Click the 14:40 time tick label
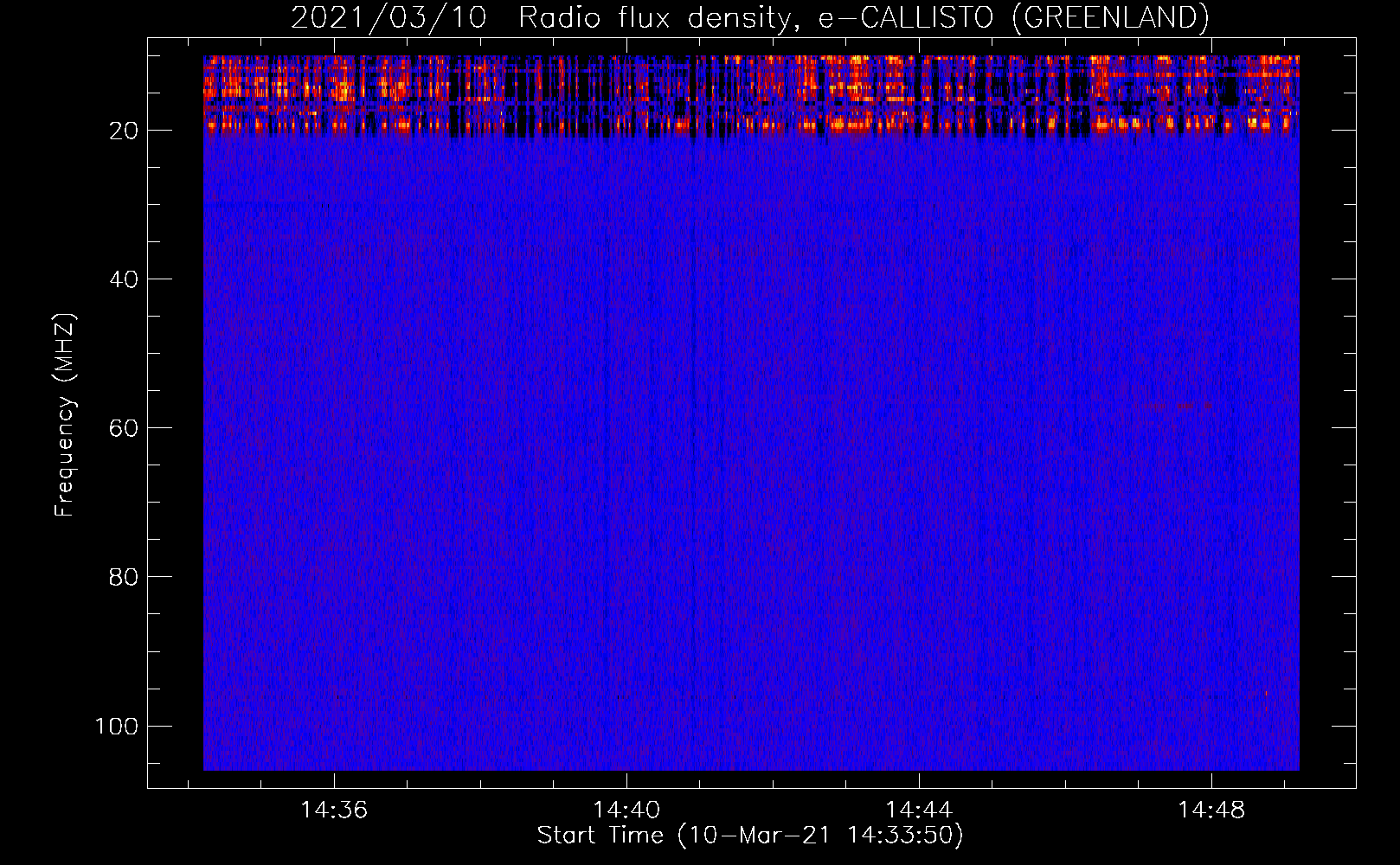The height and width of the screenshot is (865, 1400). 626,810
